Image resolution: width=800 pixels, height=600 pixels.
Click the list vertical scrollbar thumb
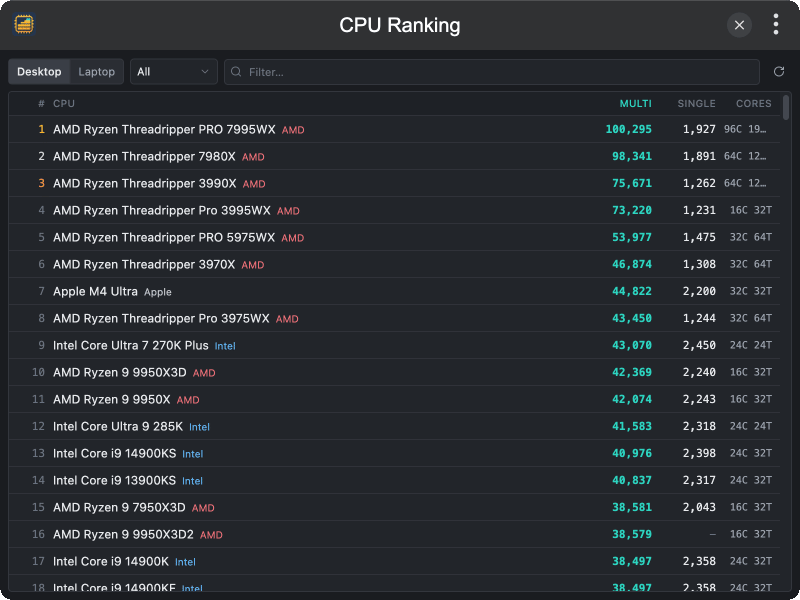[x=786, y=107]
